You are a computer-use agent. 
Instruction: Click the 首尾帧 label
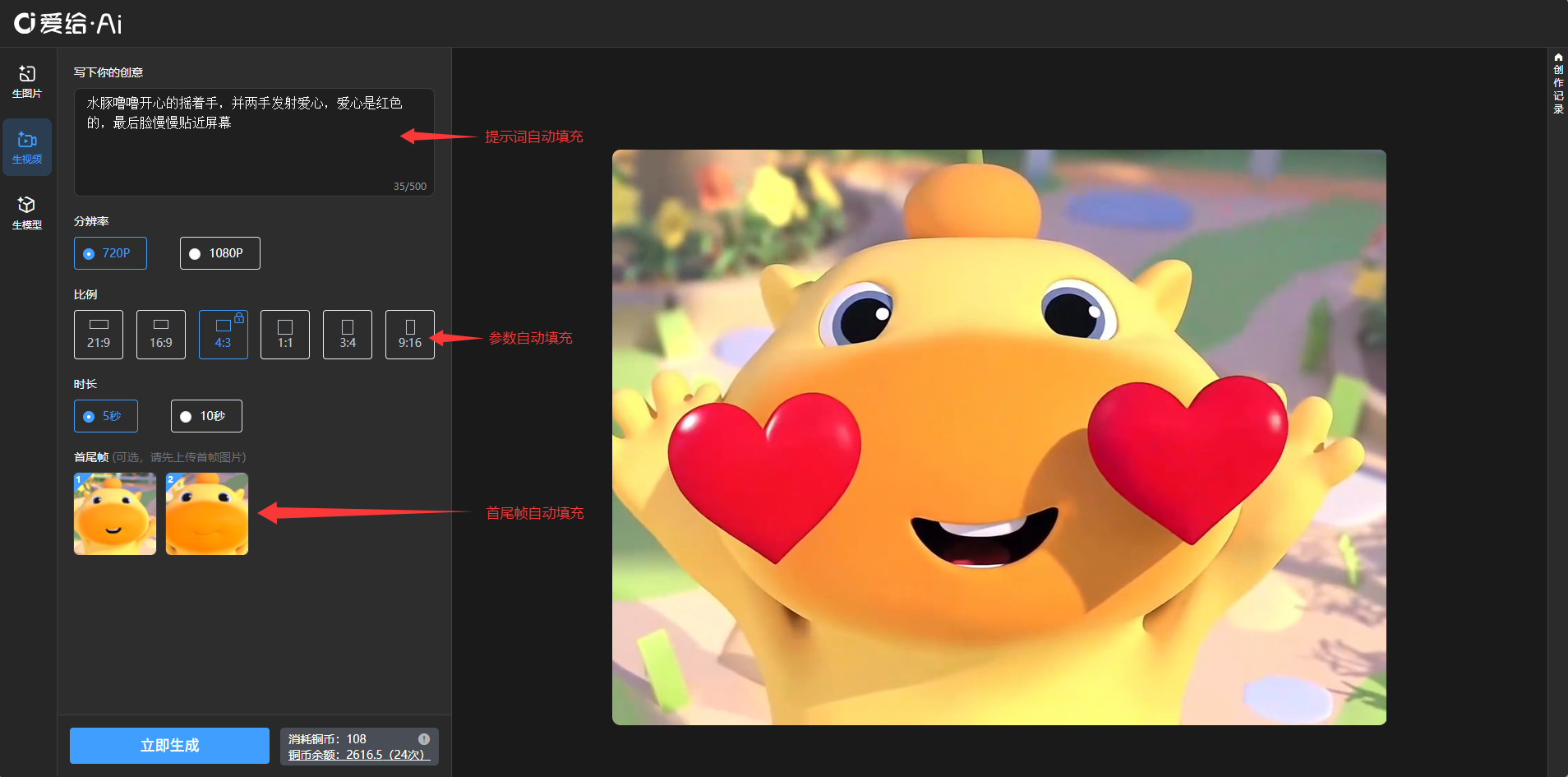tap(91, 457)
